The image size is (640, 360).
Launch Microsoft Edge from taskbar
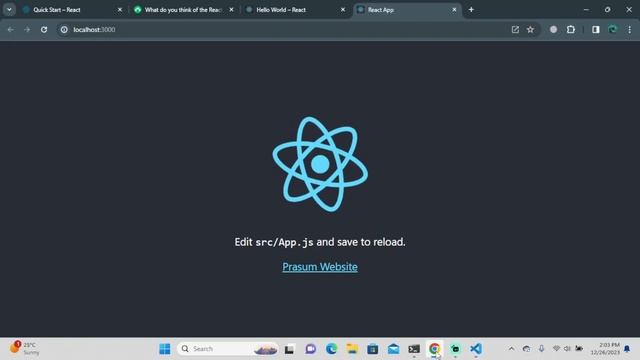click(x=331, y=349)
